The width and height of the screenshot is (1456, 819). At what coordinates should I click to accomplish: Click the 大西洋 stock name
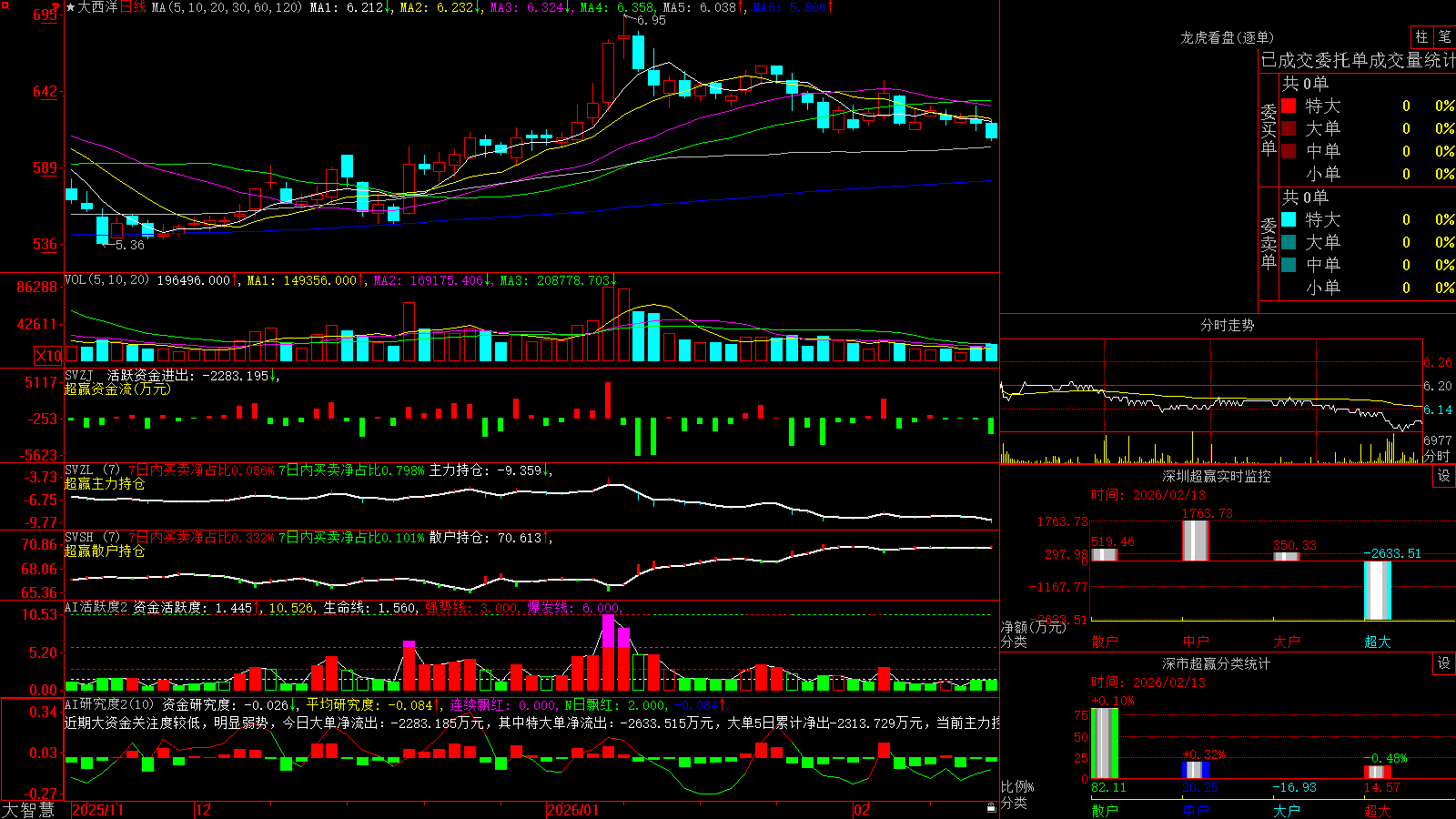pyautogui.click(x=97, y=7)
